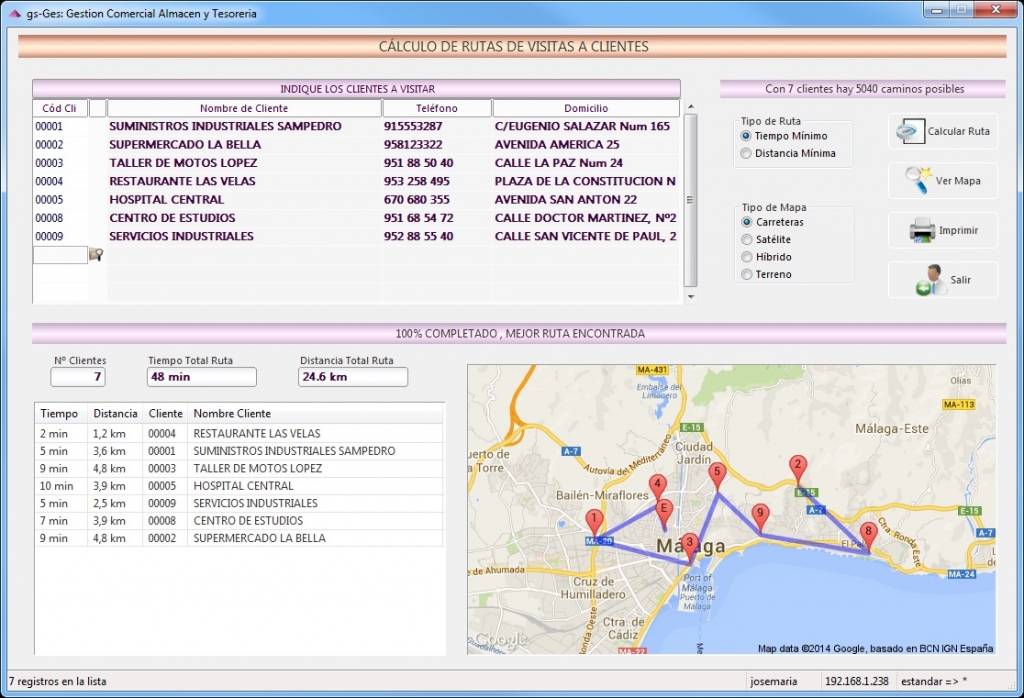Enable the Terreno map type
The height and width of the screenshot is (698, 1024).
pos(746,274)
